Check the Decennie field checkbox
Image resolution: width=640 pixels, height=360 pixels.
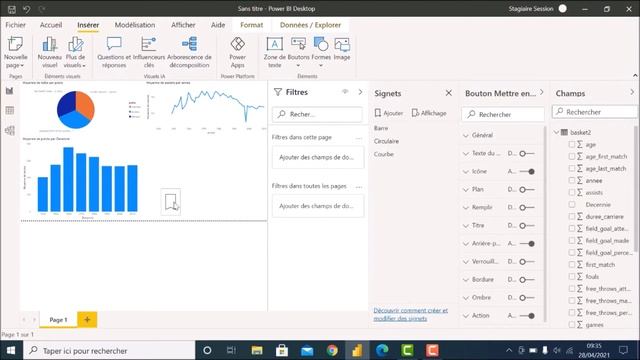(x=572, y=204)
